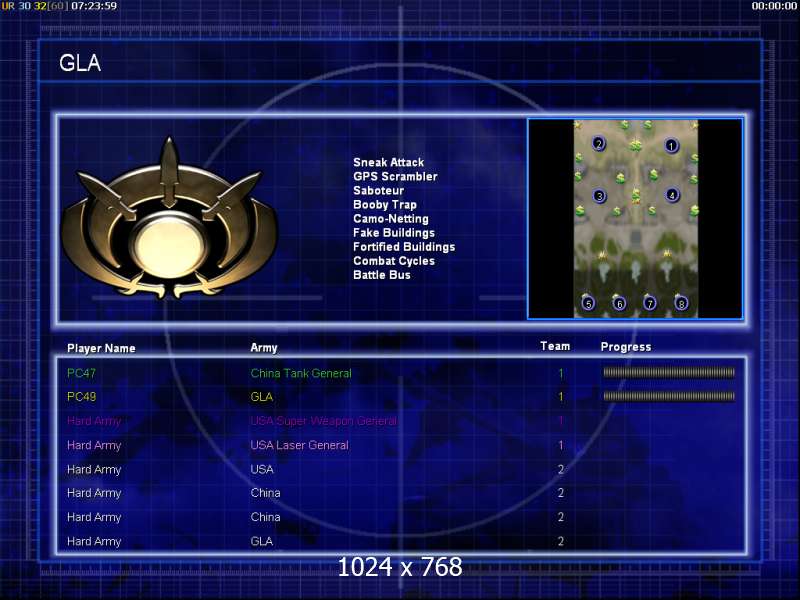The height and width of the screenshot is (600, 800).
Task: Click PC49's loading progress bar
Action: [x=669, y=396]
